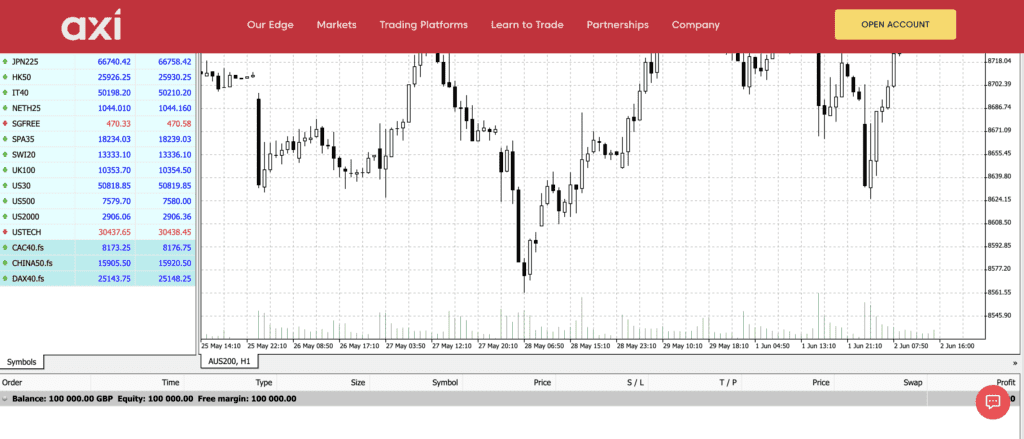This screenshot has width=1024, height=439.
Task: Click the OPEN ACCOUNT button
Action: pyautogui.click(x=895, y=25)
